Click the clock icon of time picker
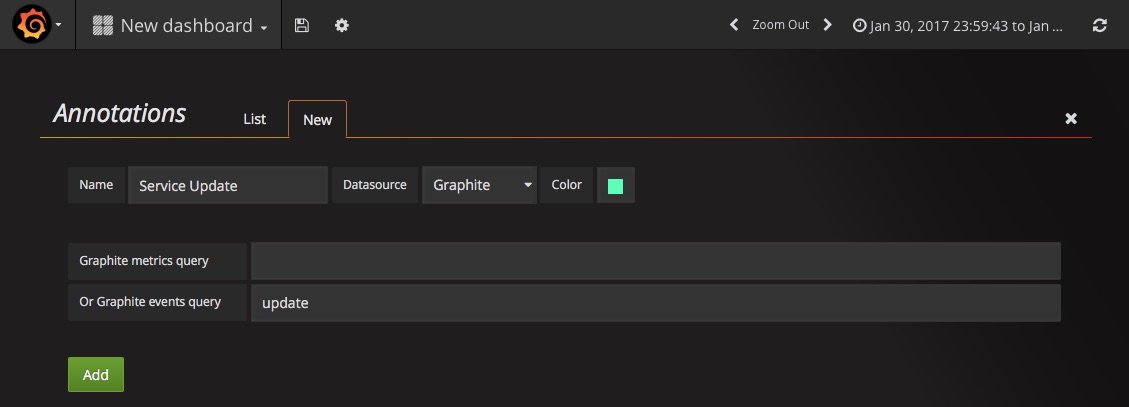The width and height of the screenshot is (1129, 407). [x=859, y=25]
